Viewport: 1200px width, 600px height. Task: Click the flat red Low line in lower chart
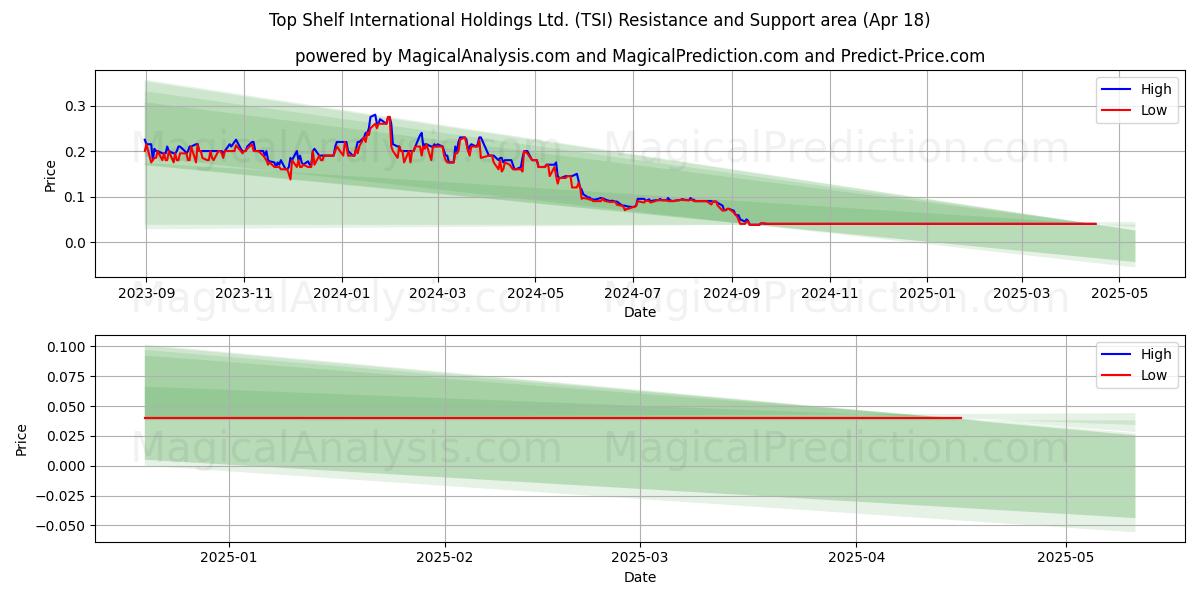click(x=553, y=418)
